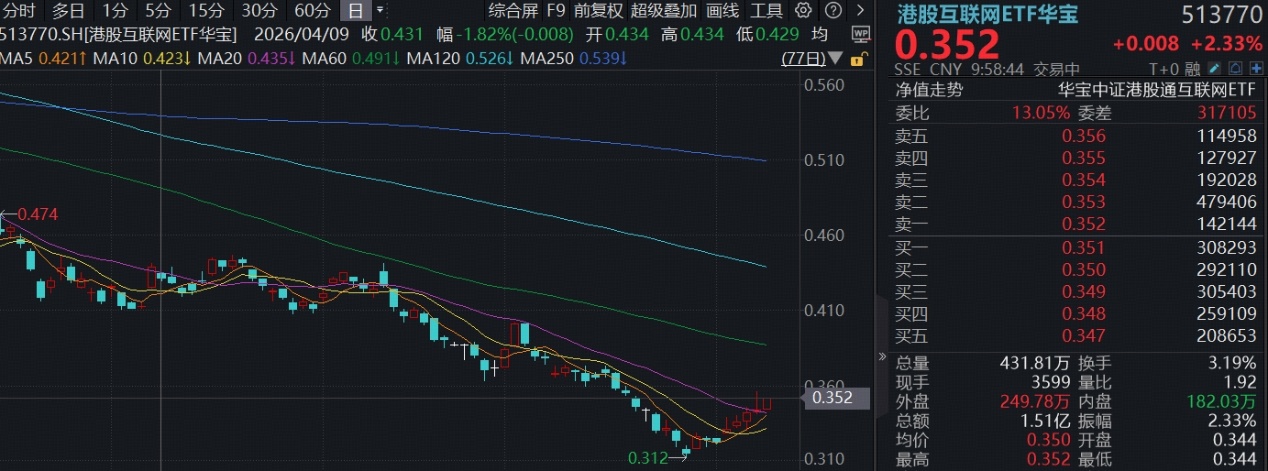Image resolution: width=1268 pixels, height=471 pixels.
Task: Click the 外盘 value 249.78万
Action: tap(1037, 401)
